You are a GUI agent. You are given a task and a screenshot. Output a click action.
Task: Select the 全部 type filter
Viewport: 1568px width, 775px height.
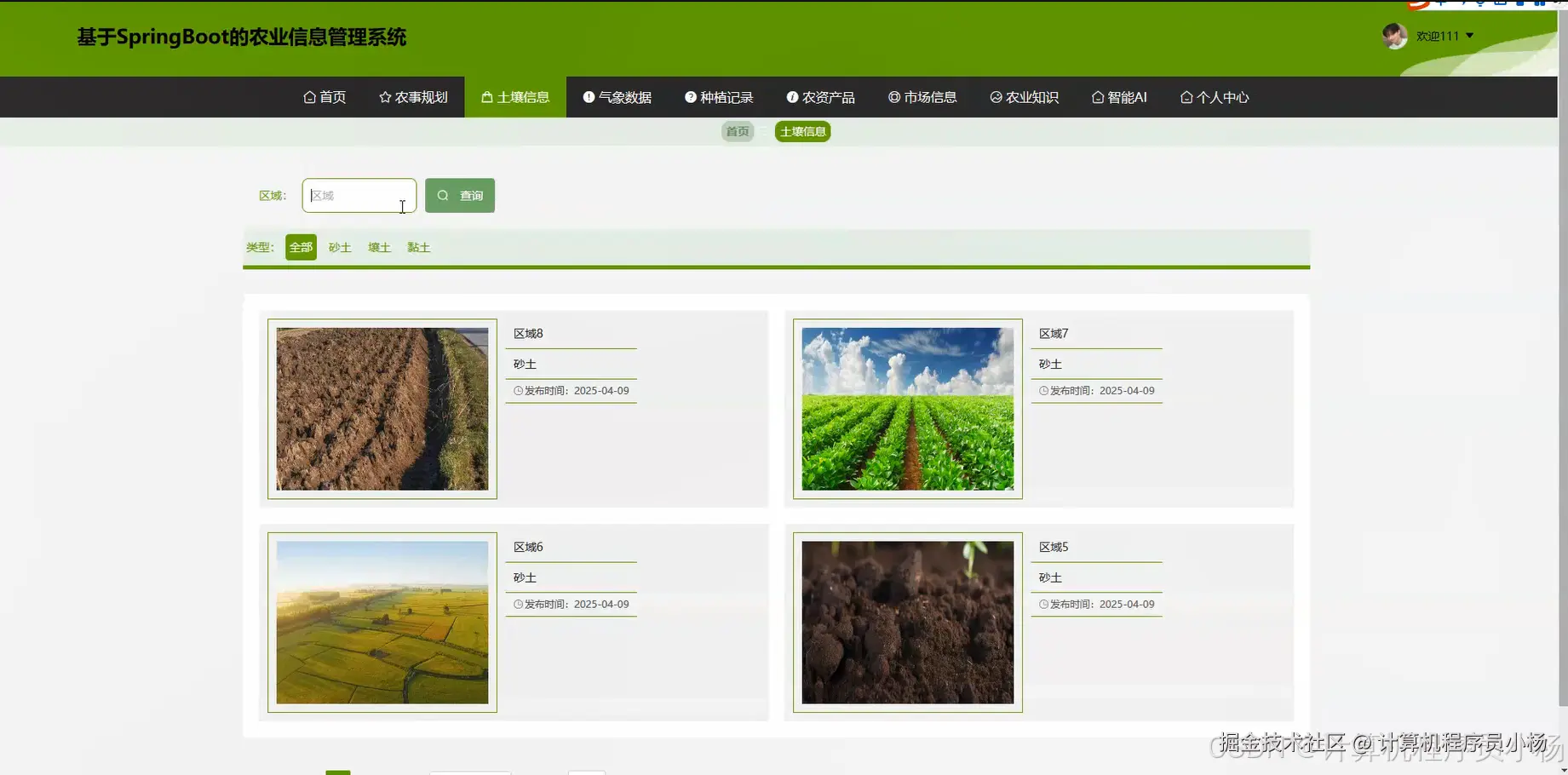tap(301, 247)
